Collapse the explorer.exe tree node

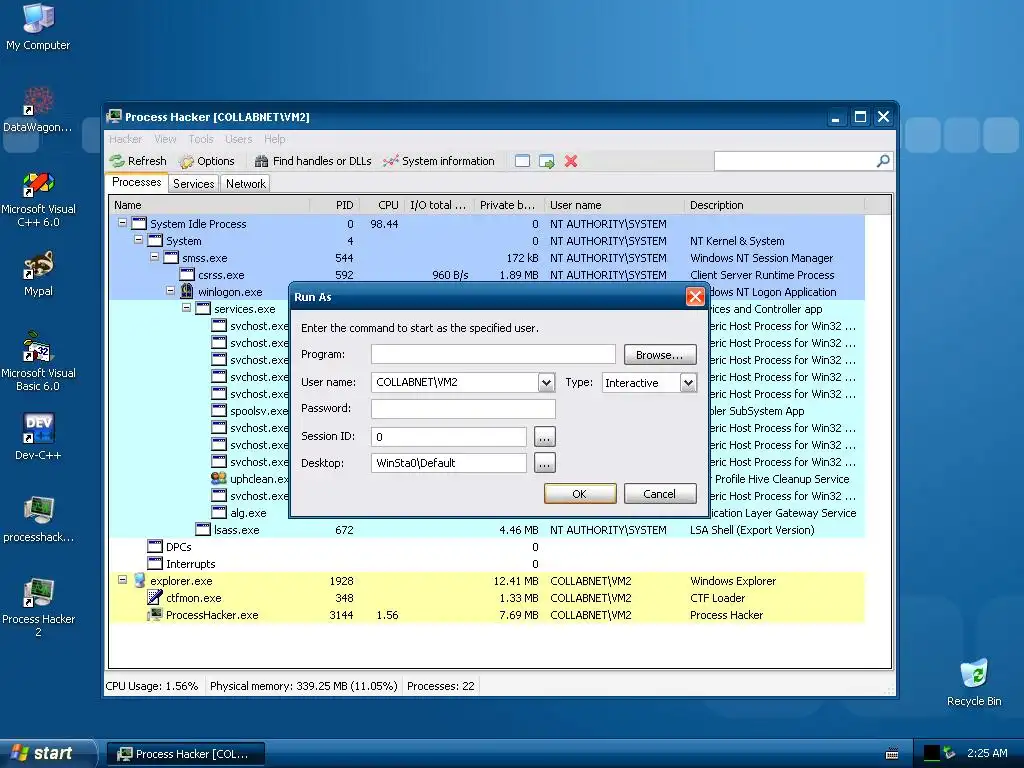pos(122,579)
